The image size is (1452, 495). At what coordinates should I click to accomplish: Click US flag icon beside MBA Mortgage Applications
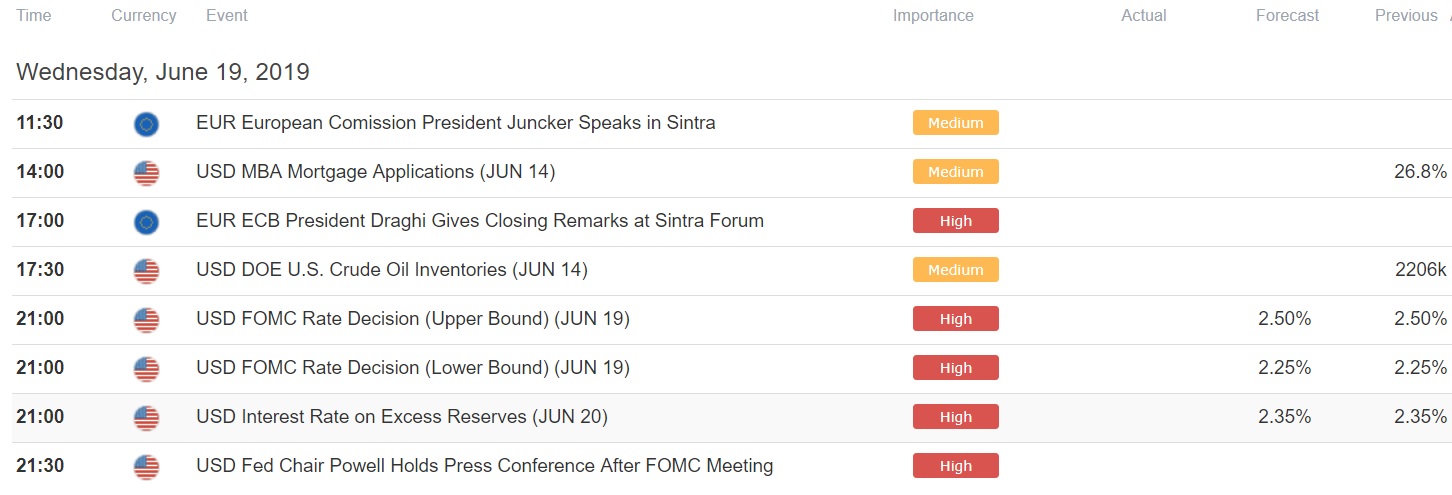pyautogui.click(x=146, y=173)
